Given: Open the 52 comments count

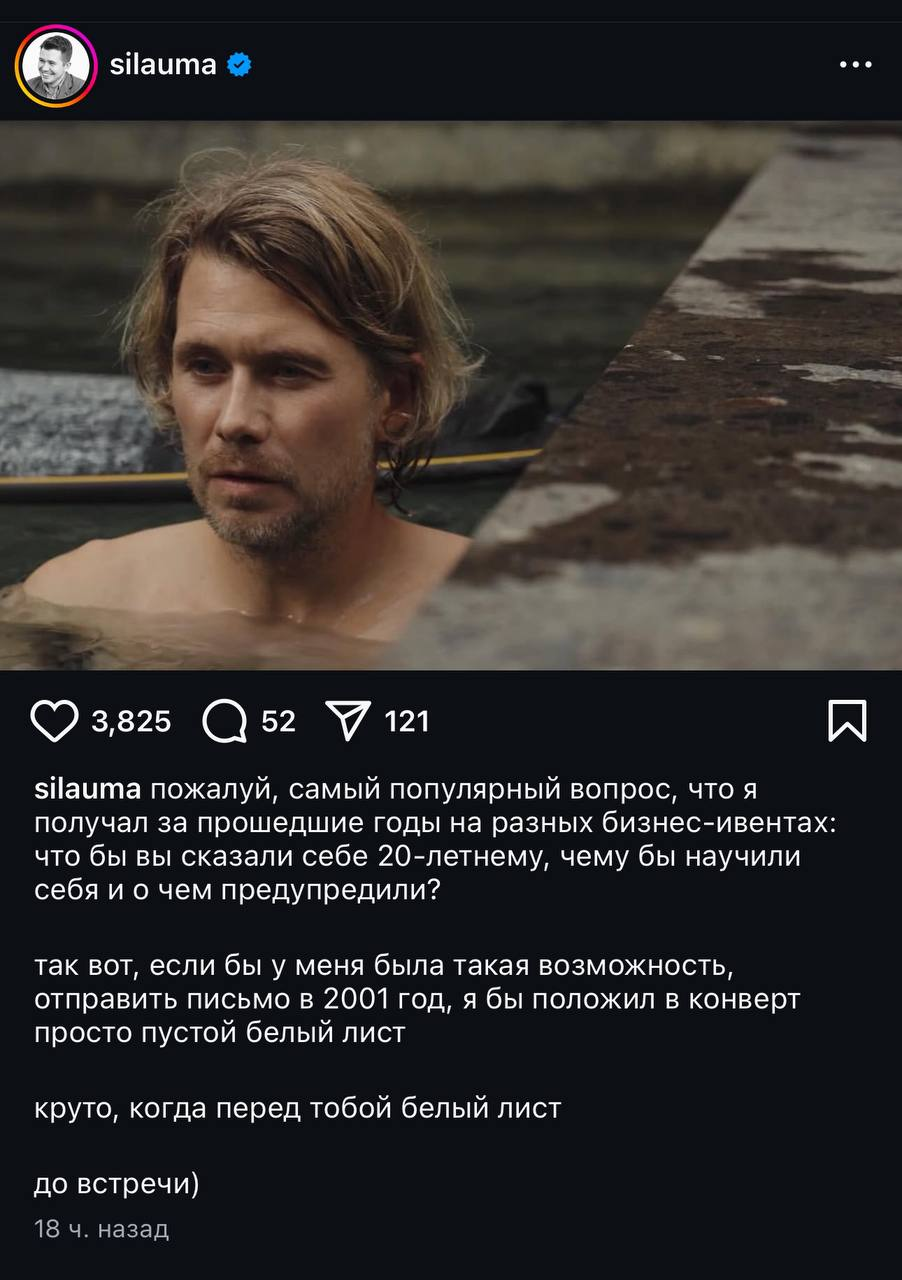Looking at the screenshot, I should pyautogui.click(x=278, y=721).
